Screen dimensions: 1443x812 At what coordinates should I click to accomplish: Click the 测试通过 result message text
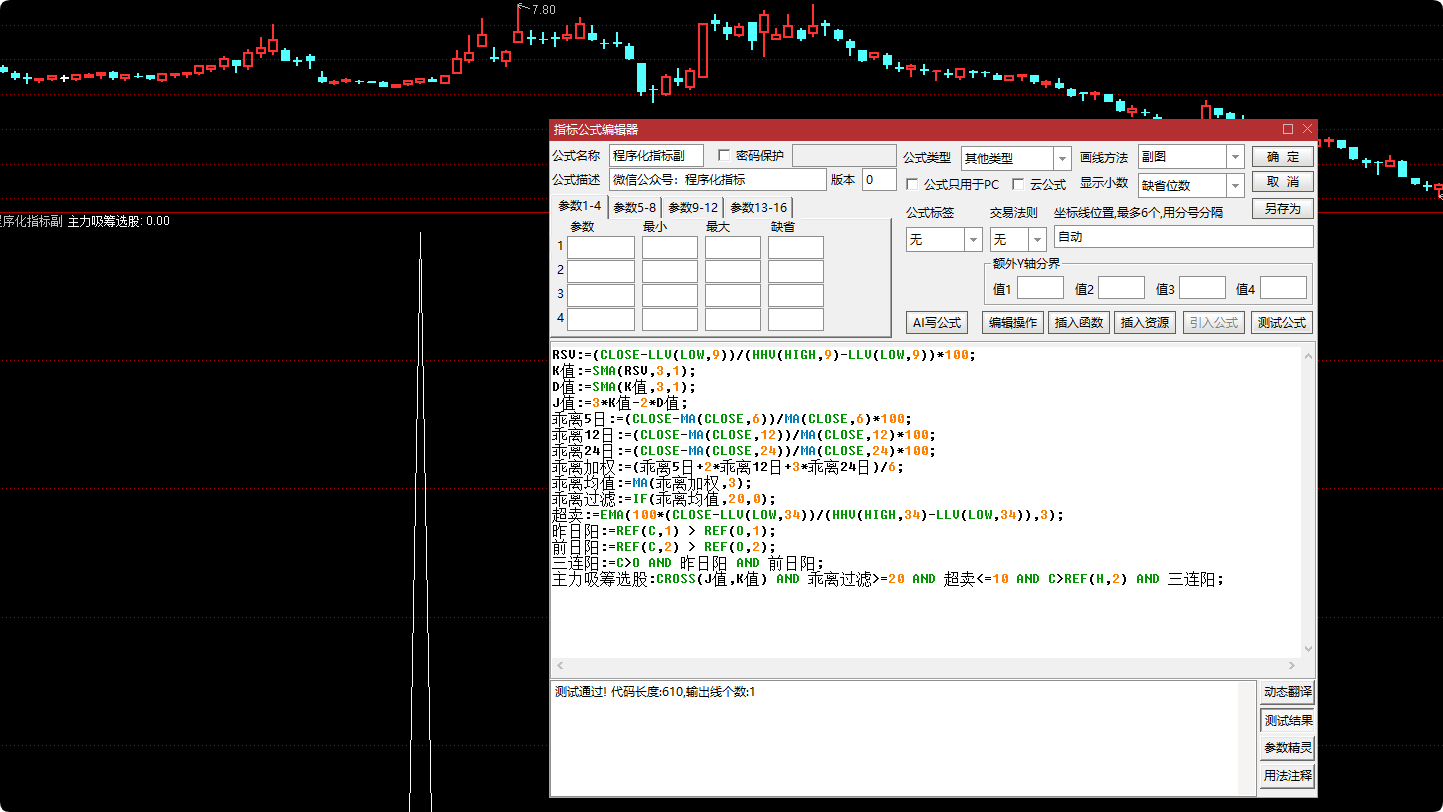[x=655, y=692]
